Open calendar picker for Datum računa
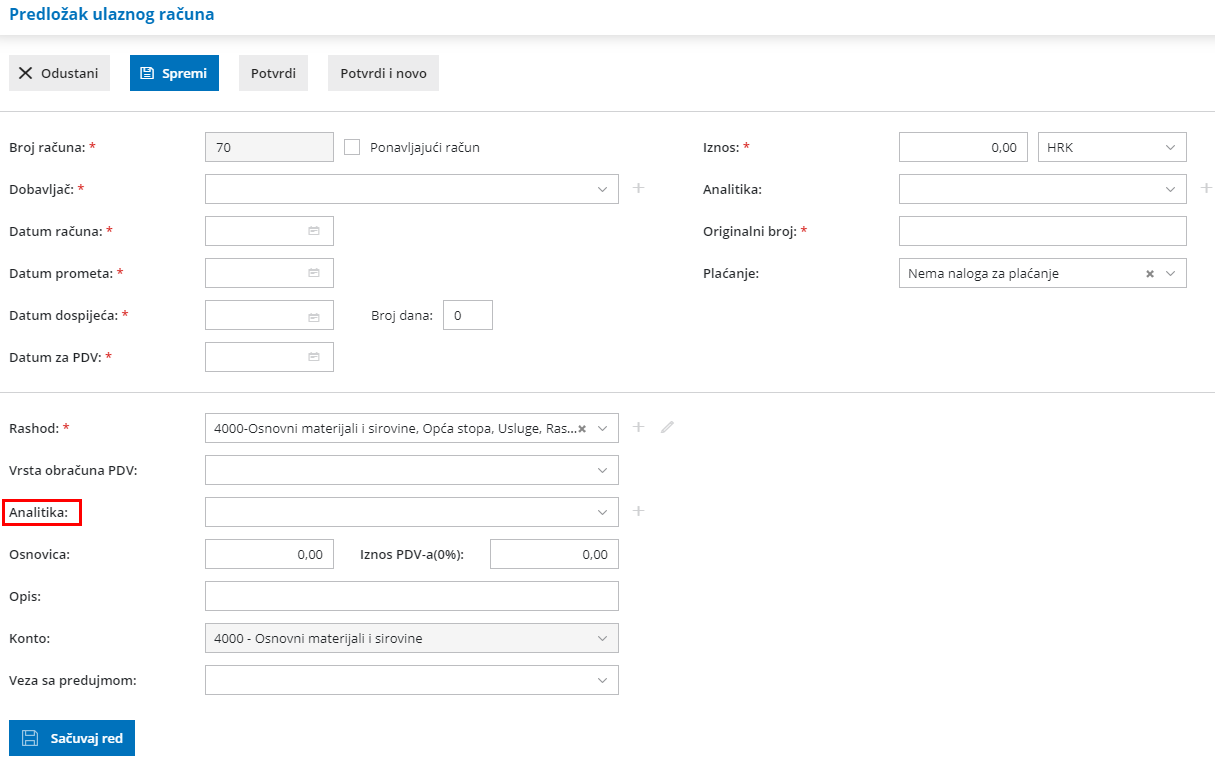The width and height of the screenshot is (1215, 766). click(313, 231)
